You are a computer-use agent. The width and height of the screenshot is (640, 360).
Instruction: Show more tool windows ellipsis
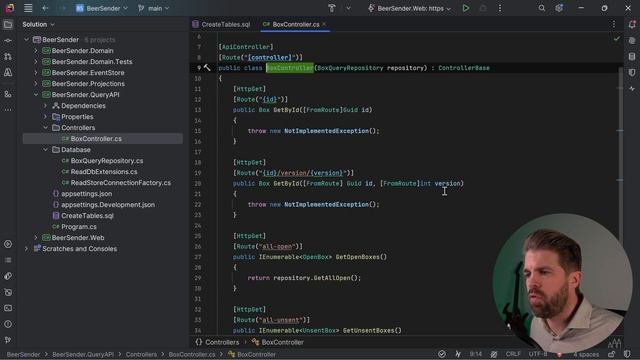[x=8, y=110]
